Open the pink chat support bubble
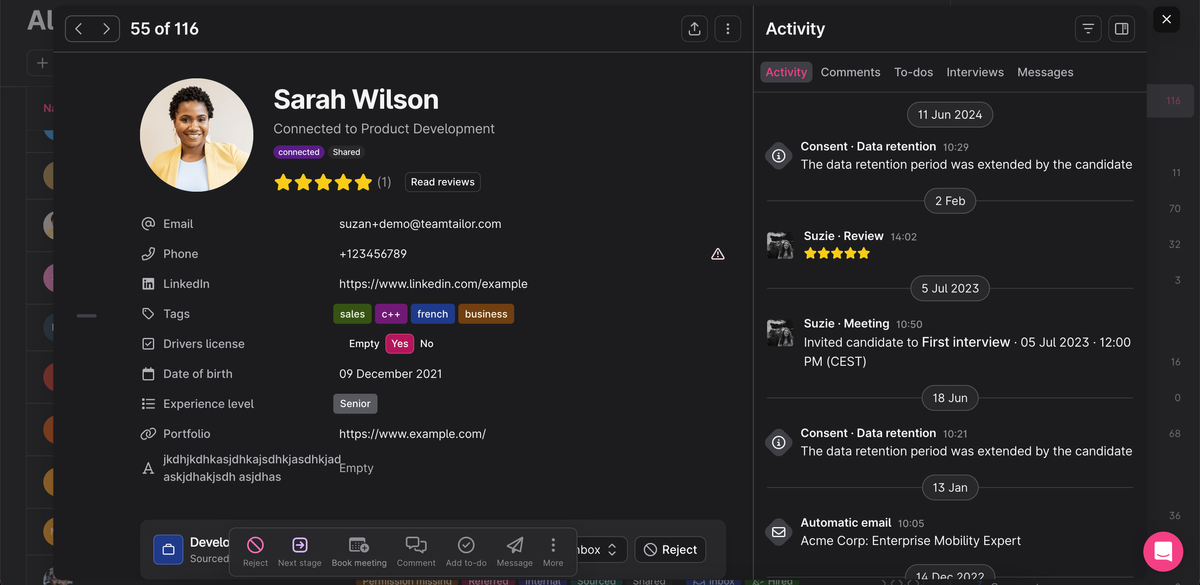The height and width of the screenshot is (585, 1200). pos(1163,551)
